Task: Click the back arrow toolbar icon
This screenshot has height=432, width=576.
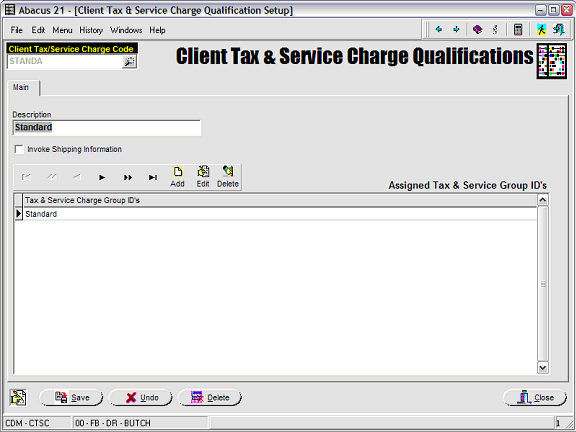Action: (x=438, y=29)
